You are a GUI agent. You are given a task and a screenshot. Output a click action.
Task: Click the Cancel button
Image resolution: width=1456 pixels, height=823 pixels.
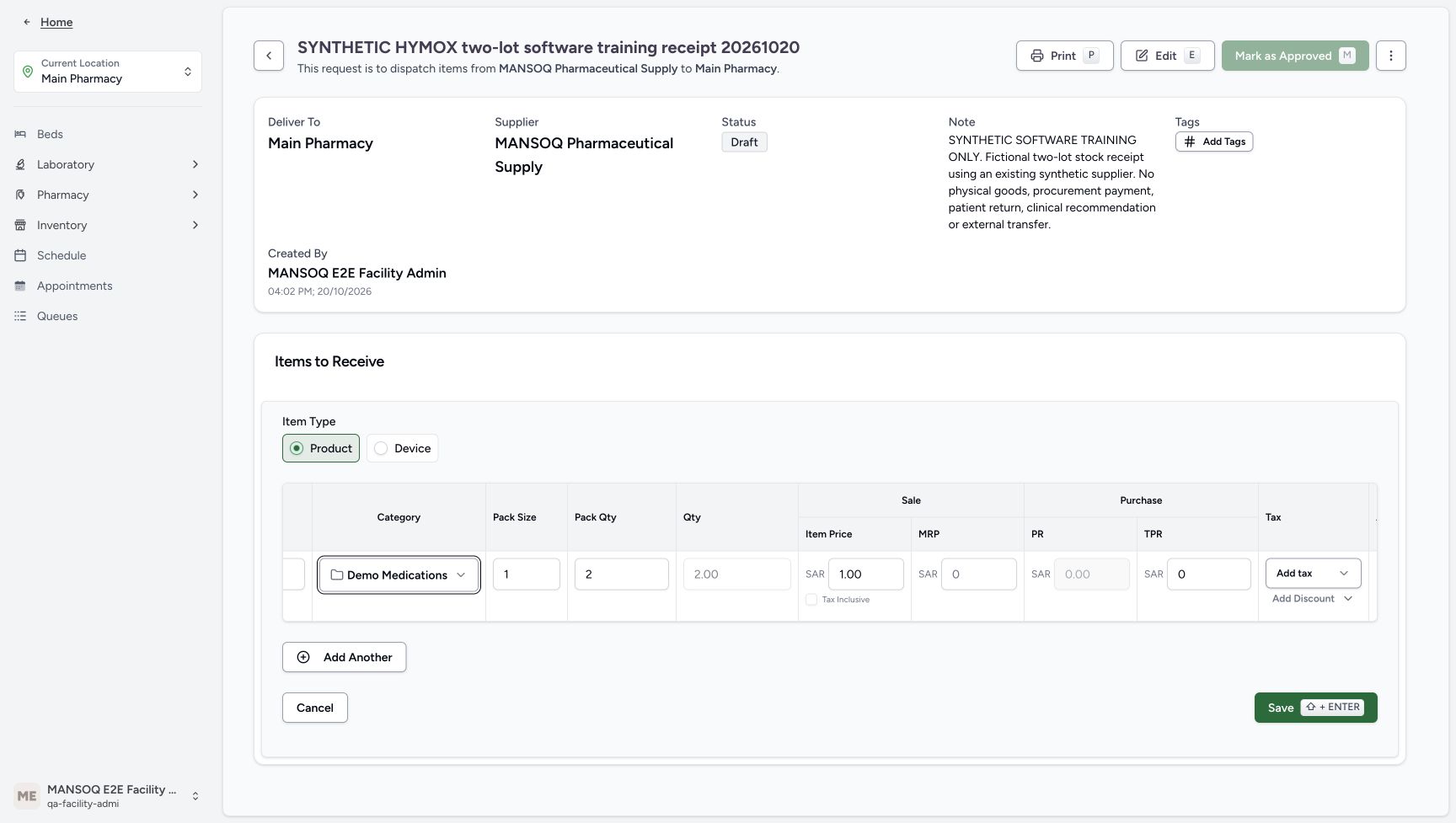(x=314, y=708)
